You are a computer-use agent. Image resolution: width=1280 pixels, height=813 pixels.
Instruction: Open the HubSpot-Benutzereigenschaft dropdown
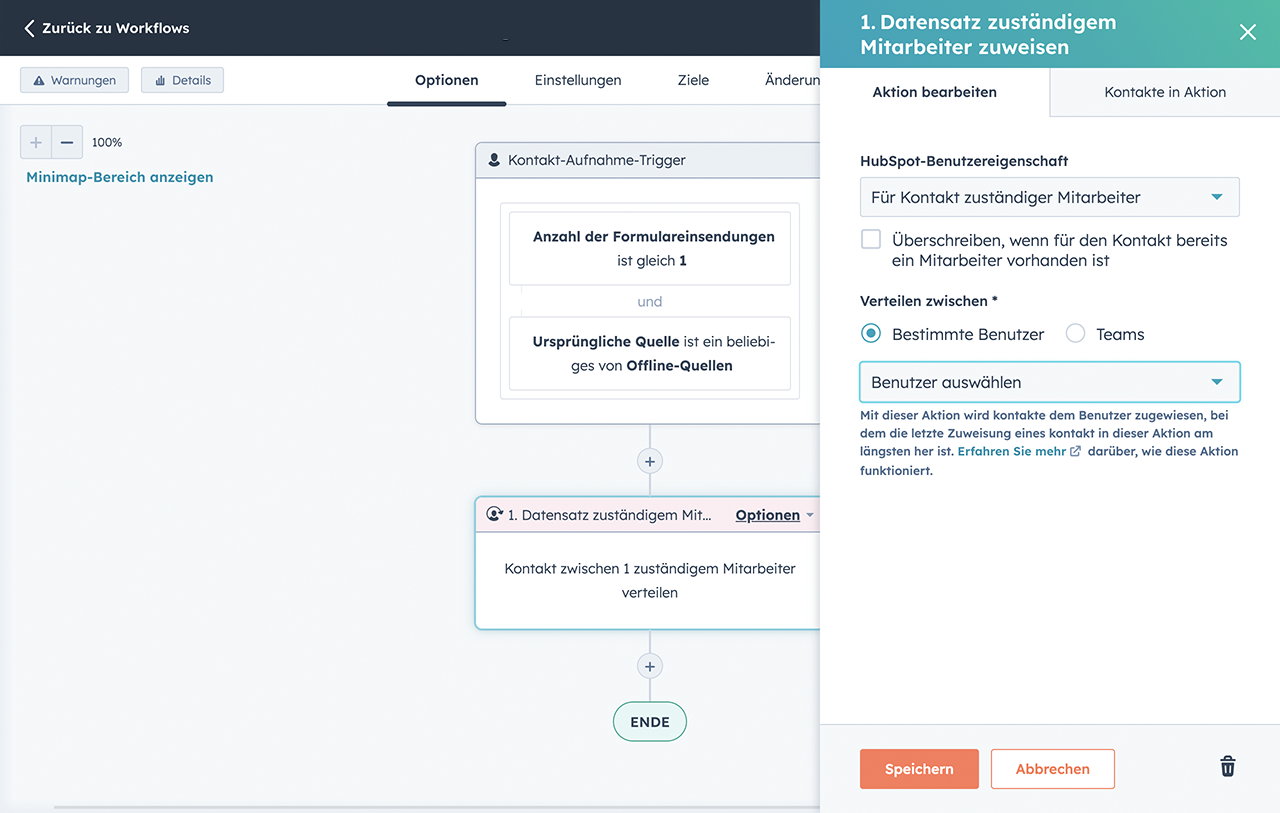coord(1049,197)
